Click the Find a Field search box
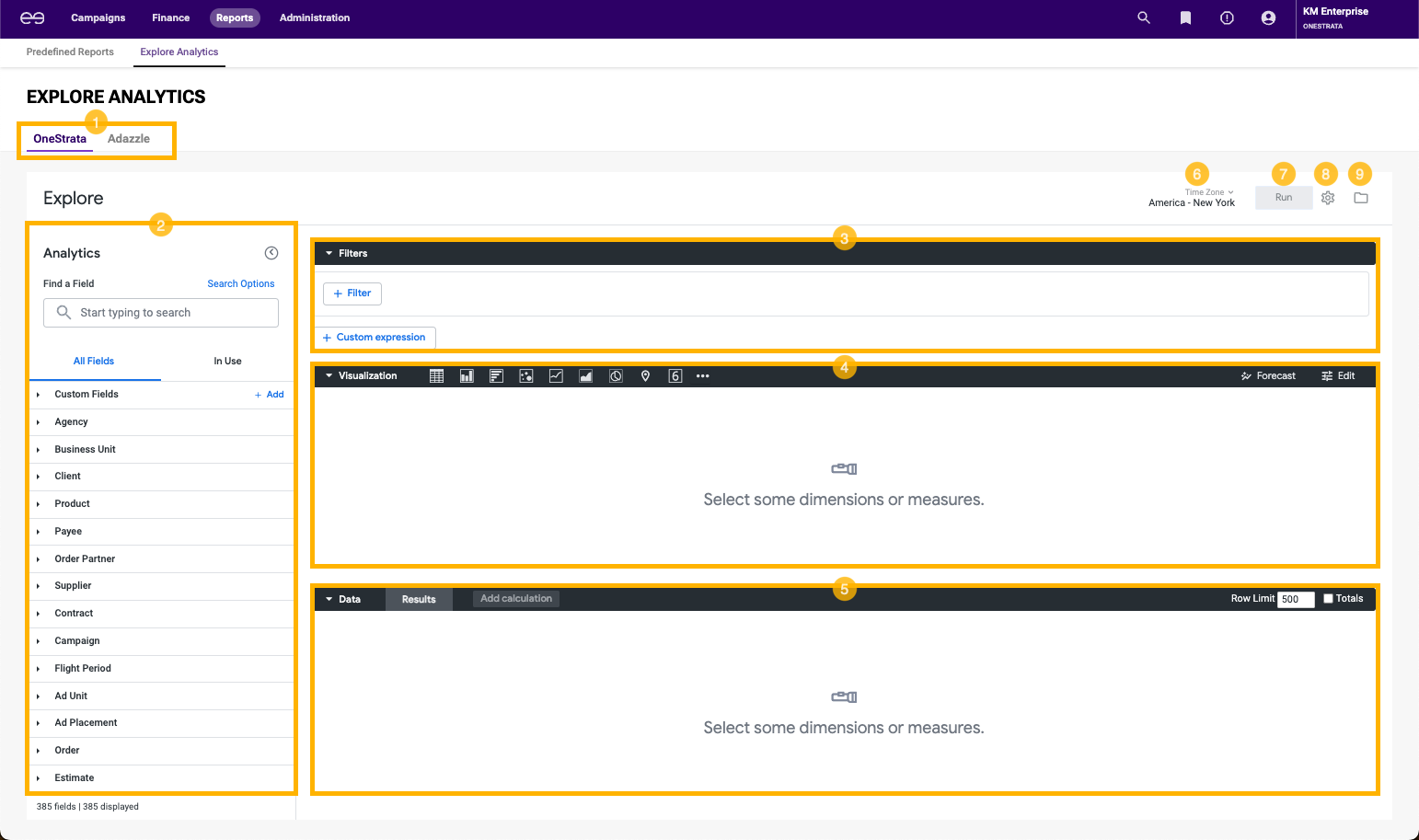This screenshot has height=840, width=1419. (x=161, y=313)
